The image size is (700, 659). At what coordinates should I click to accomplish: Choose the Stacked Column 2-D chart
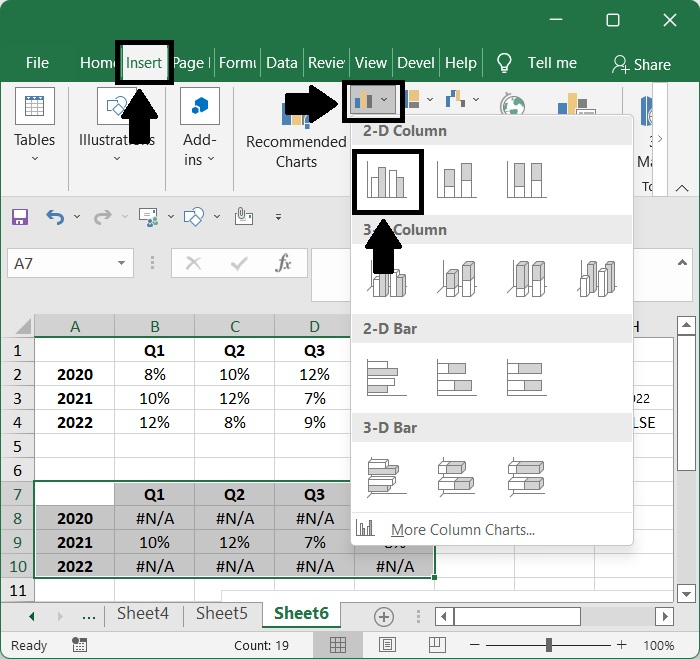(457, 180)
